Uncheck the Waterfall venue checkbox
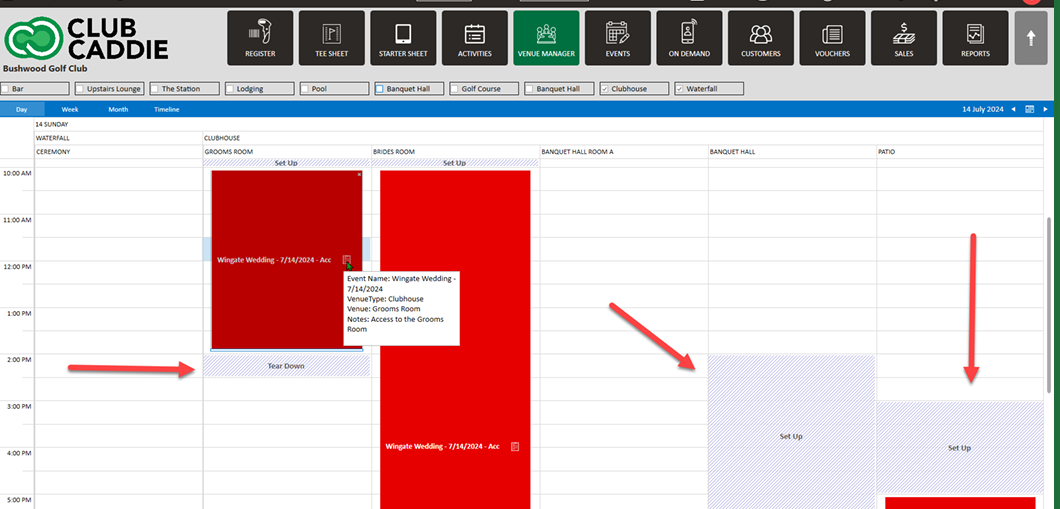 pyautogui.click(x=681, y=89)
